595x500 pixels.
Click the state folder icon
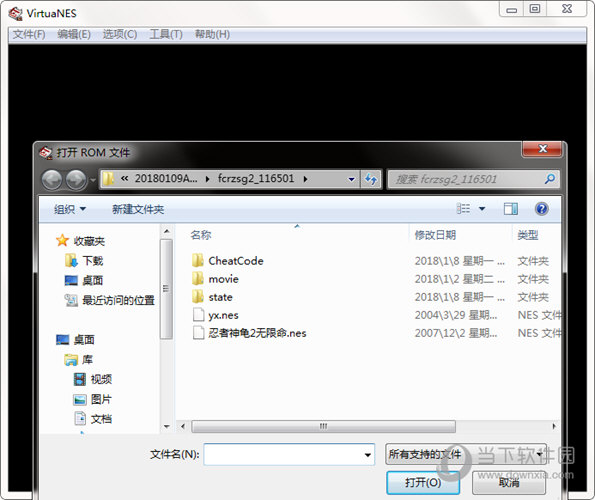[x=198, y=297]
